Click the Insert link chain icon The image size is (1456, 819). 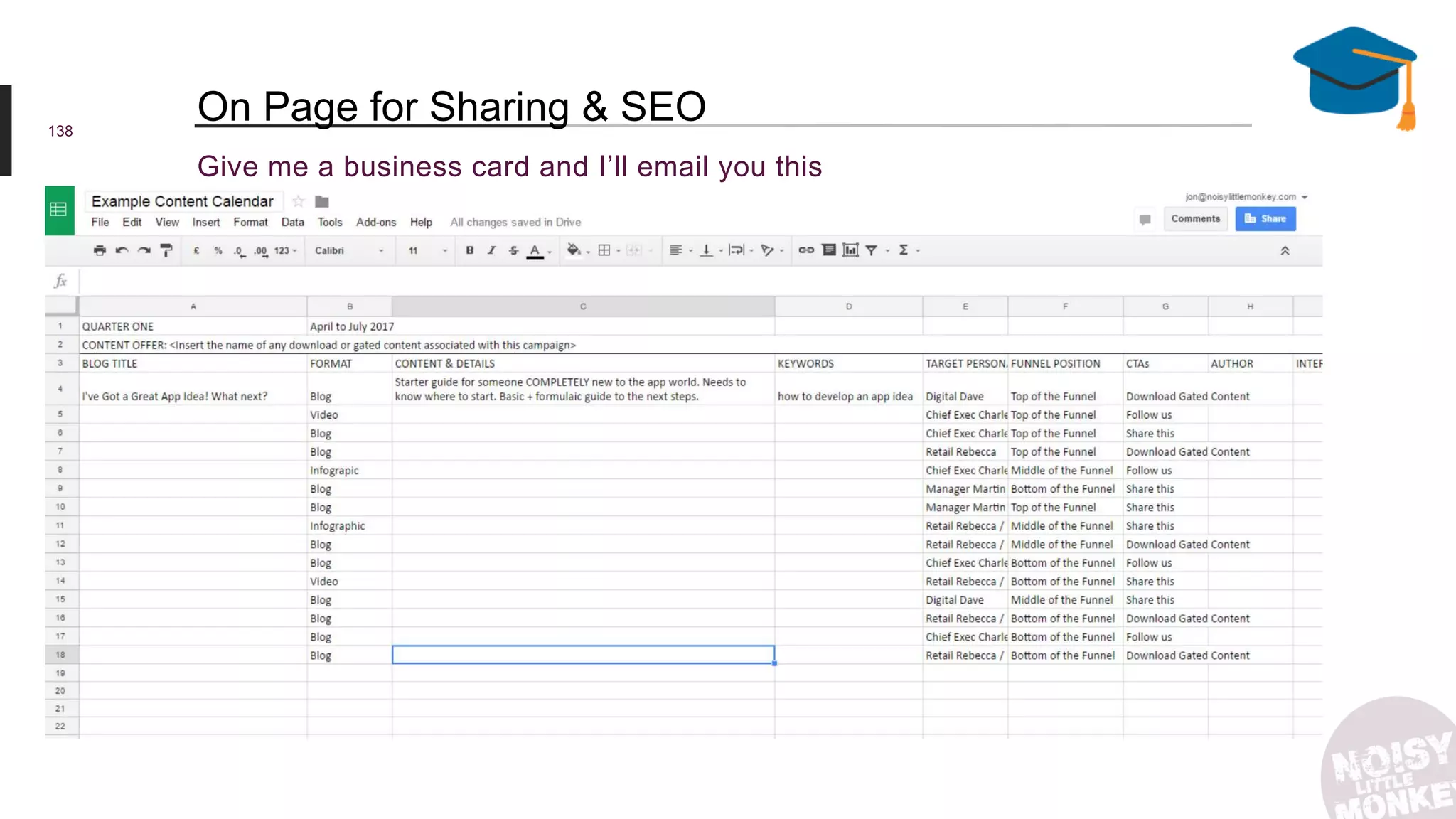point(806,250)
